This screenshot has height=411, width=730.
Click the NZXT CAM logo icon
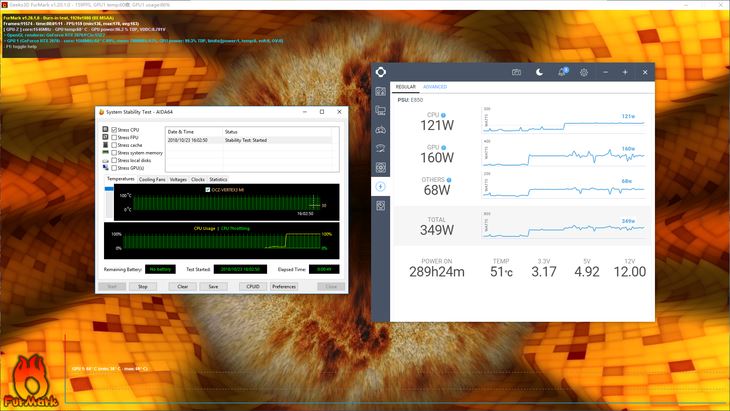(x=381, y=72)
